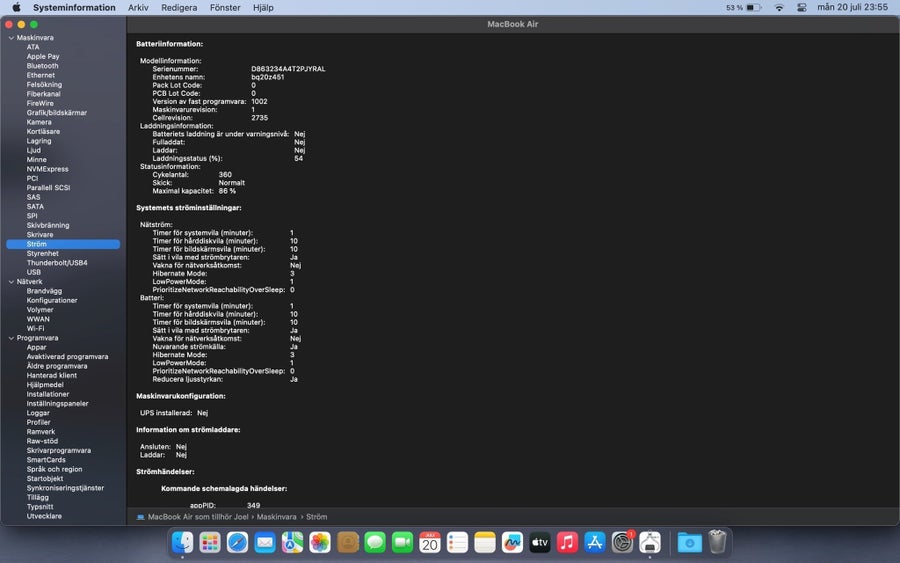Open the Fönster menu

pos(225,7)
